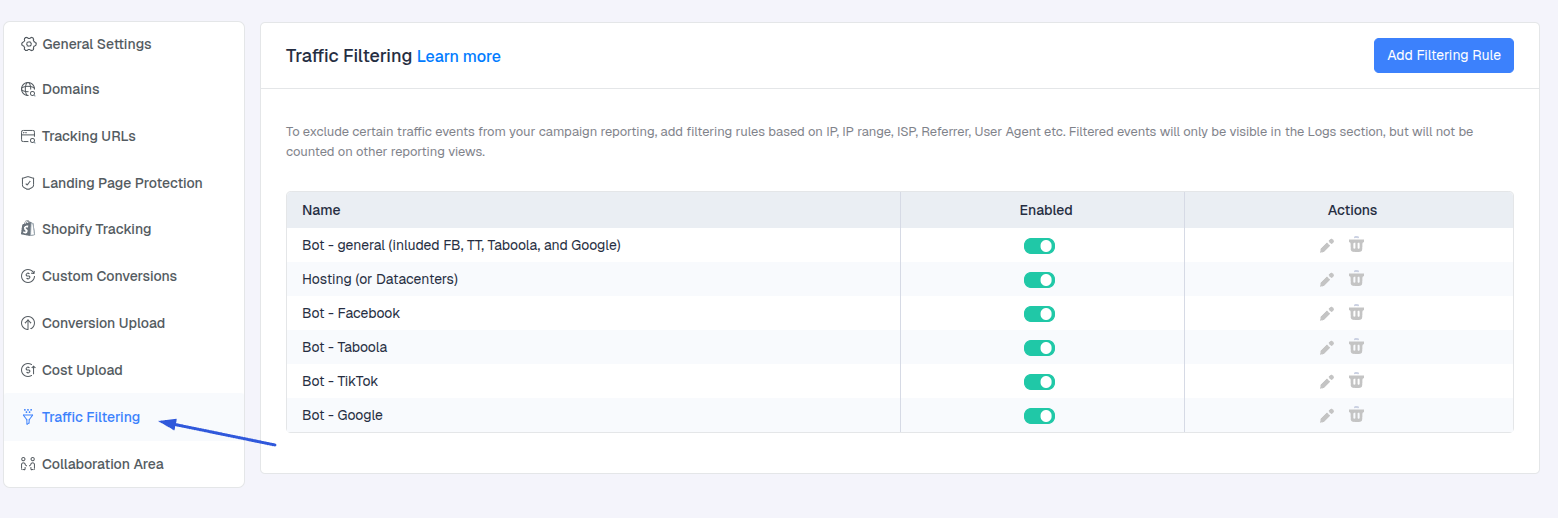Click the Name column header
Image resolution: width=1558 pixels, height=518 pixels.
click(321, 210)
